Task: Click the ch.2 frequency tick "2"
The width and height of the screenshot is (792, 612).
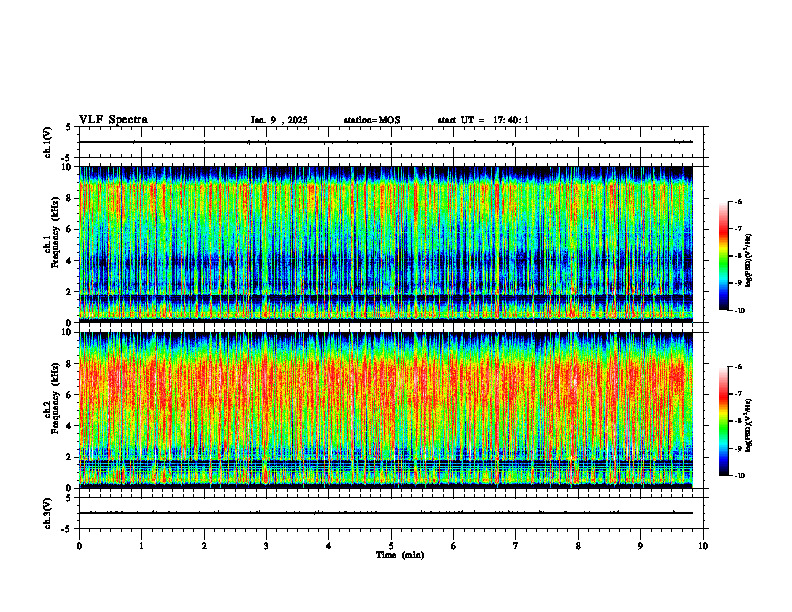Action: pos(70,457)
